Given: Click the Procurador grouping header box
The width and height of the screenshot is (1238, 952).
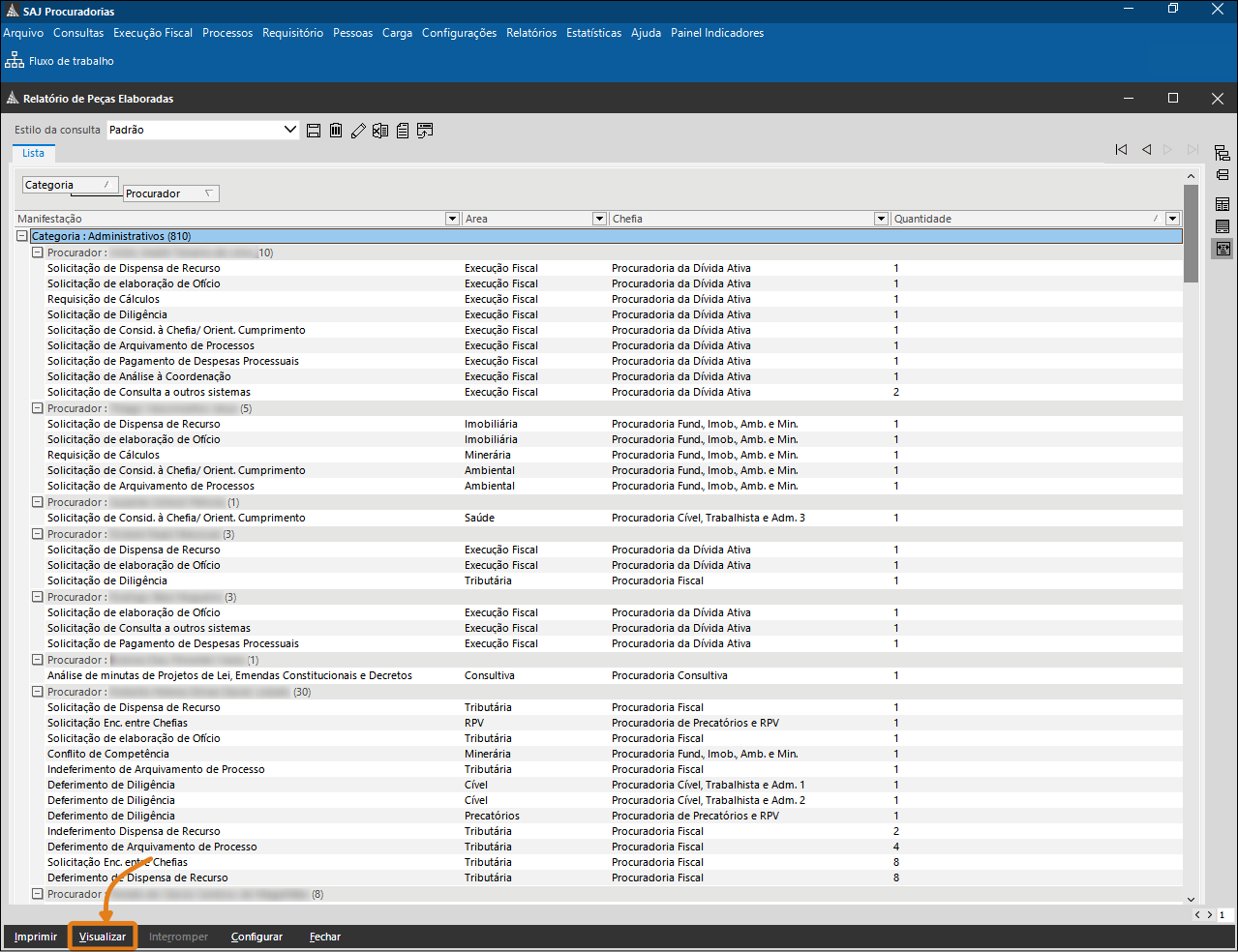Looking at the screenshot, I should [170, 193].
